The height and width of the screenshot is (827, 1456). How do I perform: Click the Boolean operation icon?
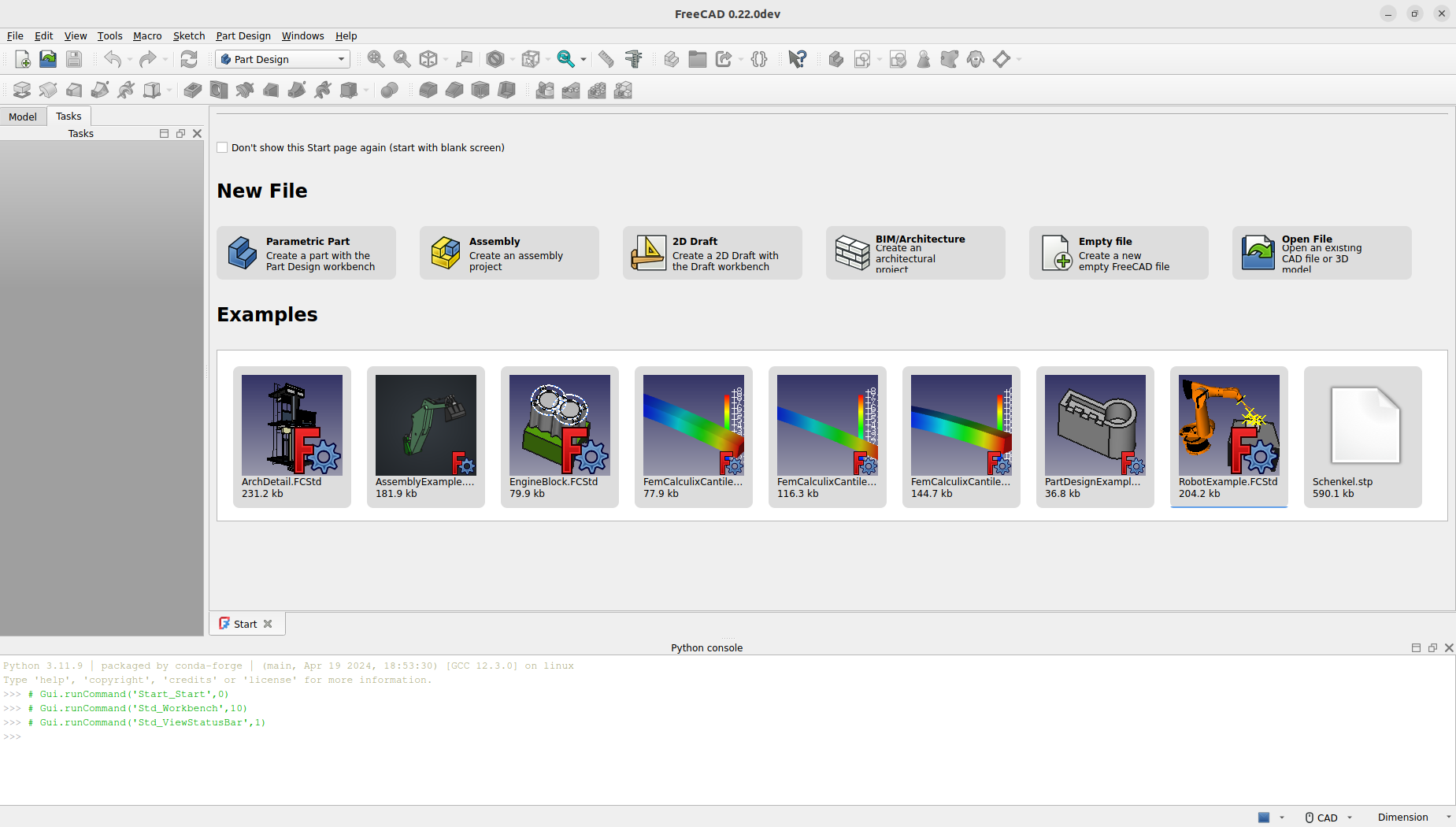click(390, 90)
